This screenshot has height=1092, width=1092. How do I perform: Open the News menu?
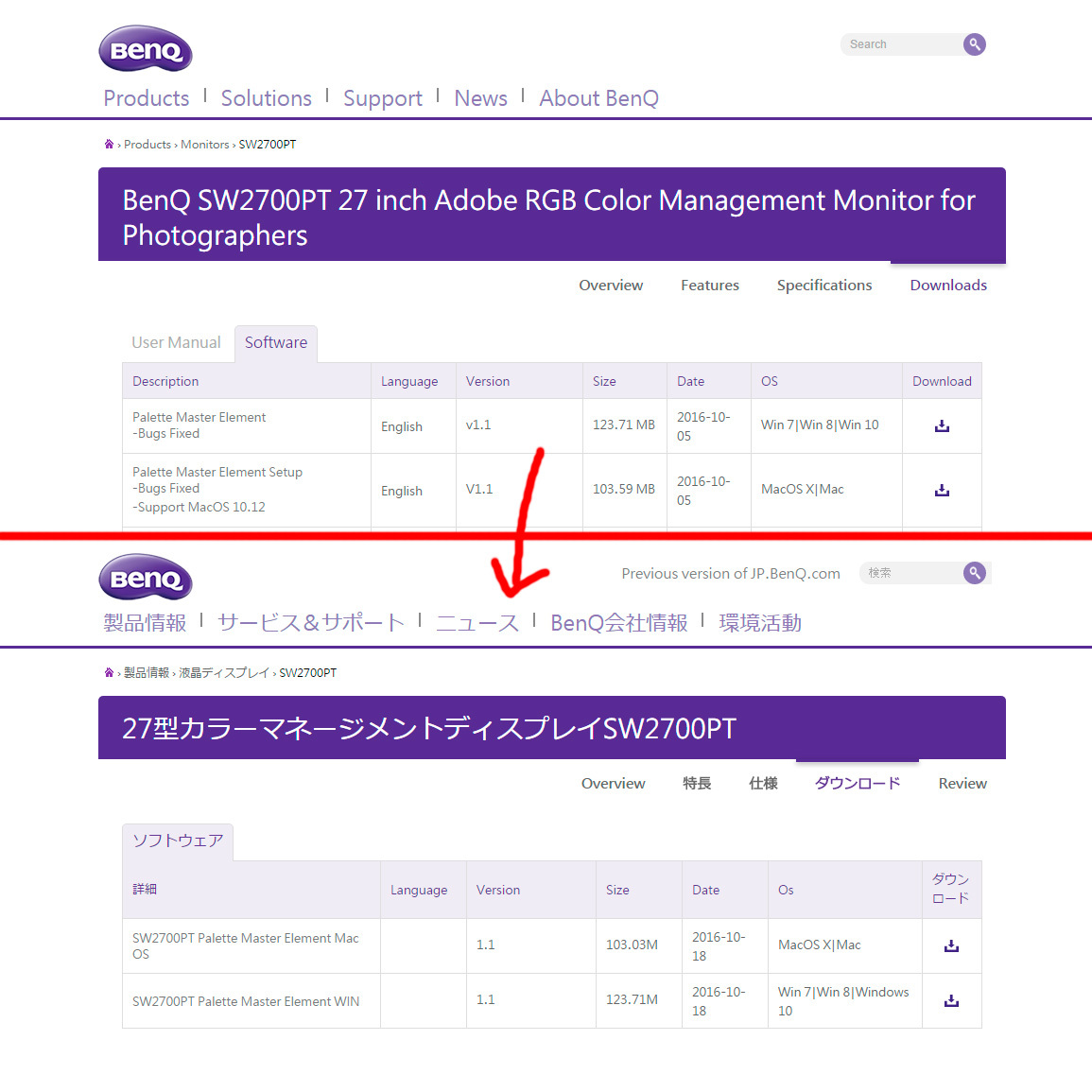pyautogui.click(x=480, y=98)
